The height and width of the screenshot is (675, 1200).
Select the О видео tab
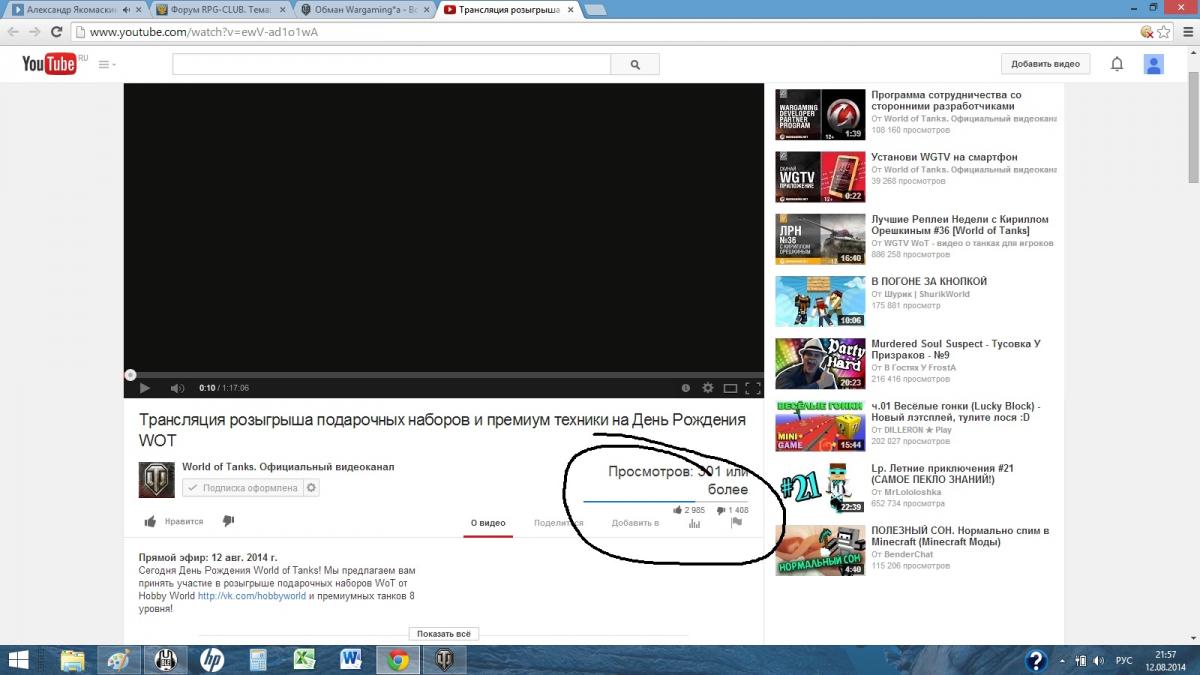click(488, 523)
